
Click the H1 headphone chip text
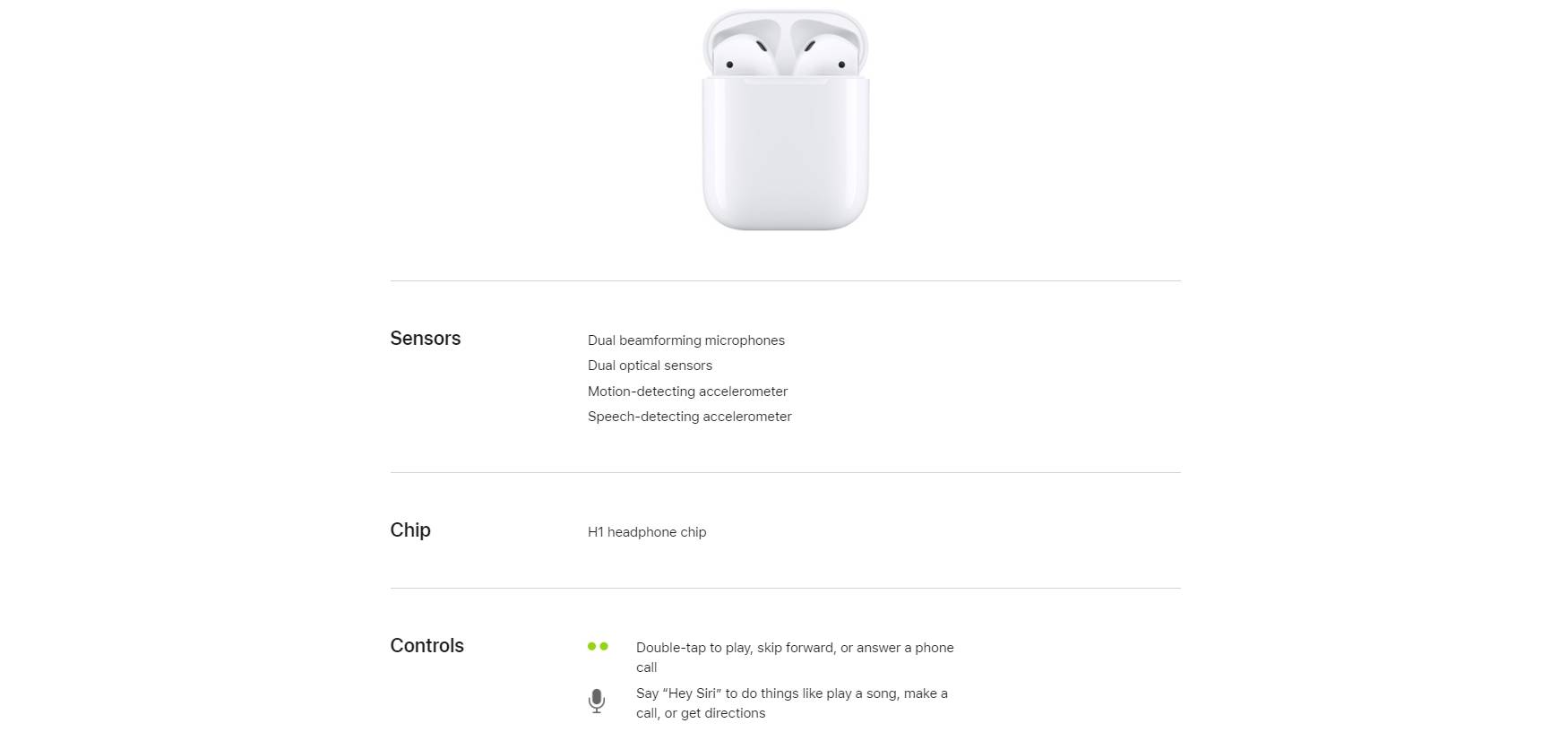coord(646,532)
